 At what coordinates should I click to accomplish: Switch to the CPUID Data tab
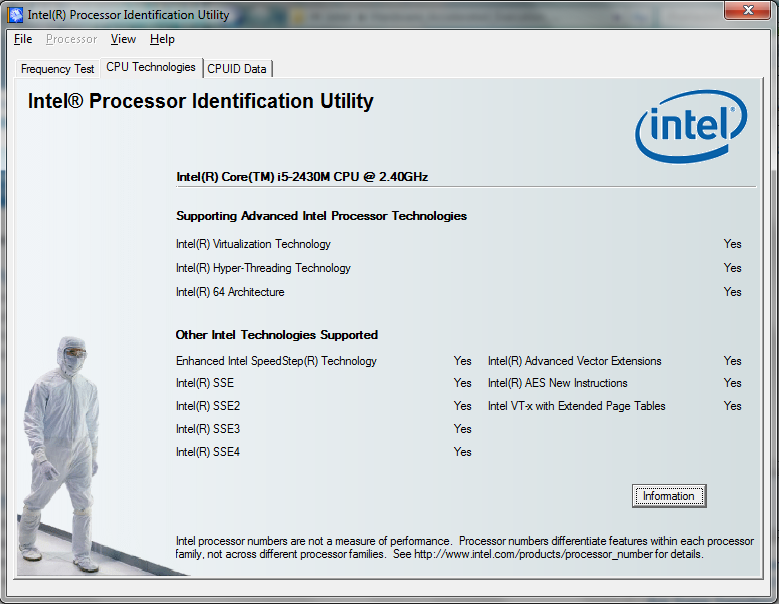237,69
